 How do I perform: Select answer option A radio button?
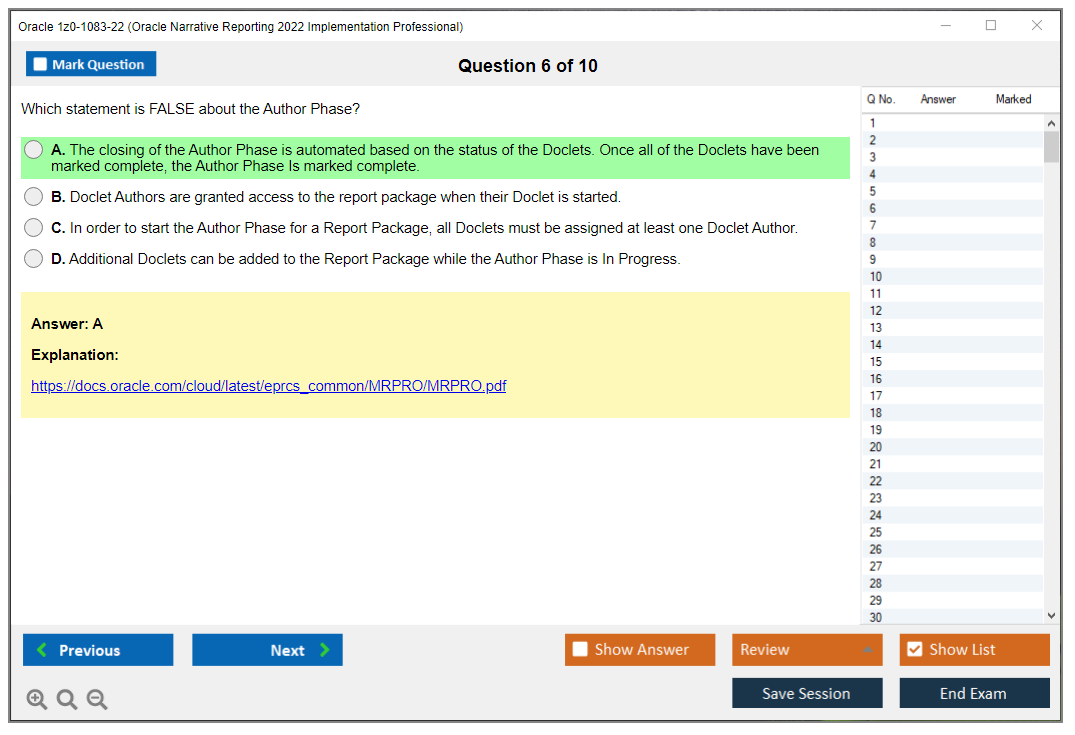34,150
